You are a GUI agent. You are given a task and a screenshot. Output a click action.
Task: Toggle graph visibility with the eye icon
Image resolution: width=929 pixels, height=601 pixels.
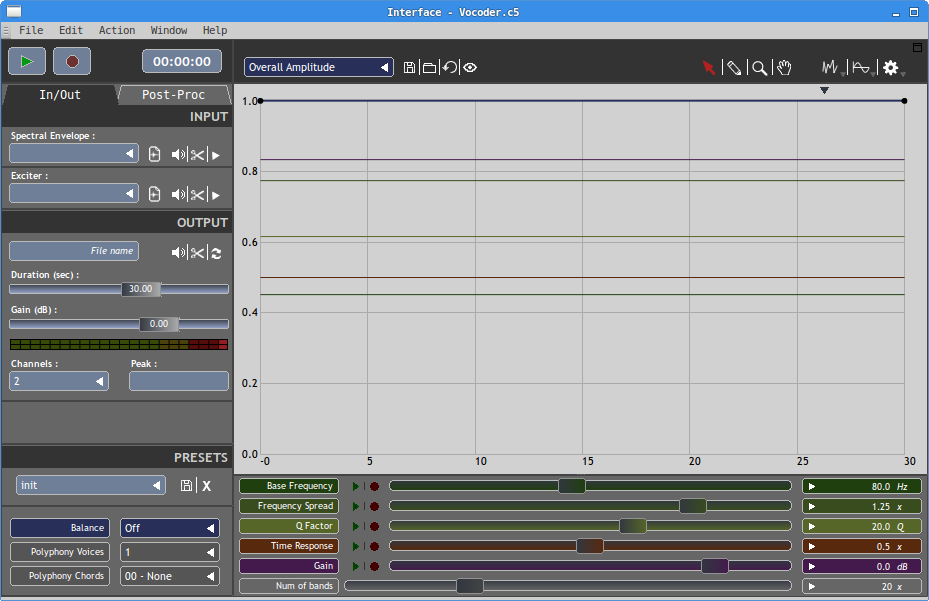[x=470, y=68]
